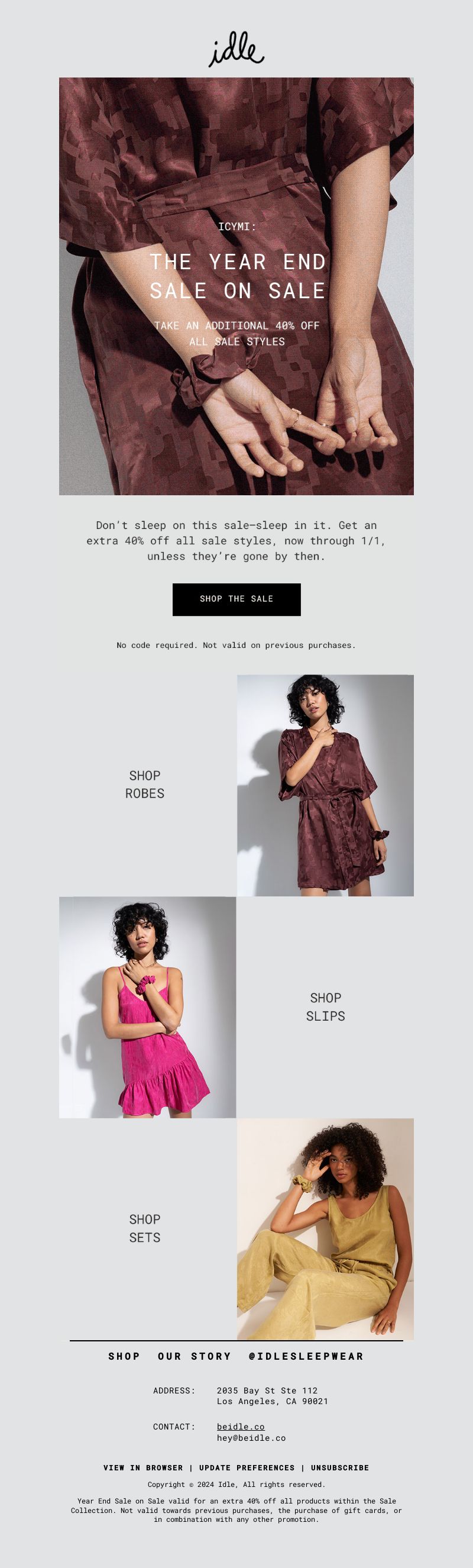This screenshot has height=1568, width=473.
Task: Click the 40% off sale description paragraph
Action: (237, 541)
